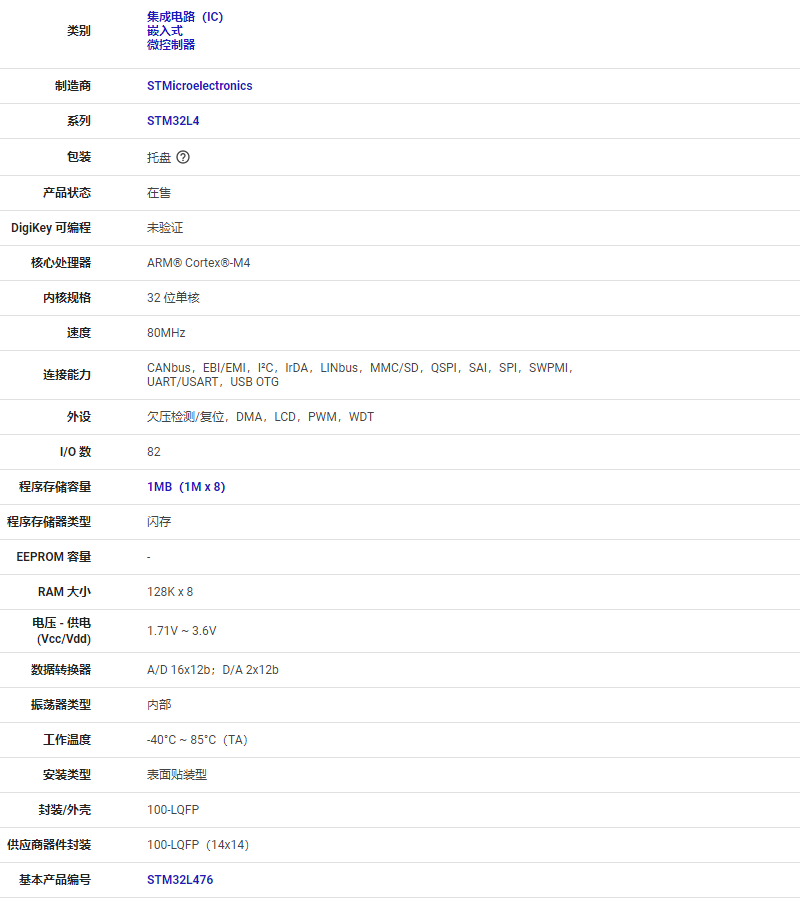800x900 pixels.
Task: Select the 表面贴装型 mounting type value
Action: click(177, 775)
